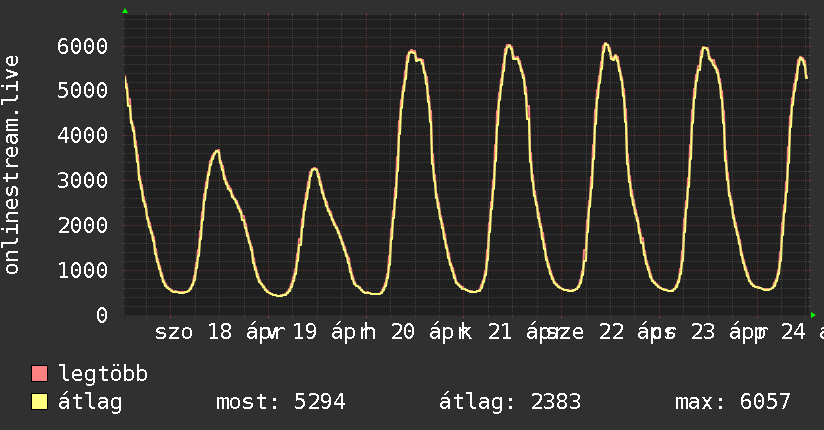Click the max: 6057 statistic
The width and height of the screenshot is (824, 430).
pos(733,403)
